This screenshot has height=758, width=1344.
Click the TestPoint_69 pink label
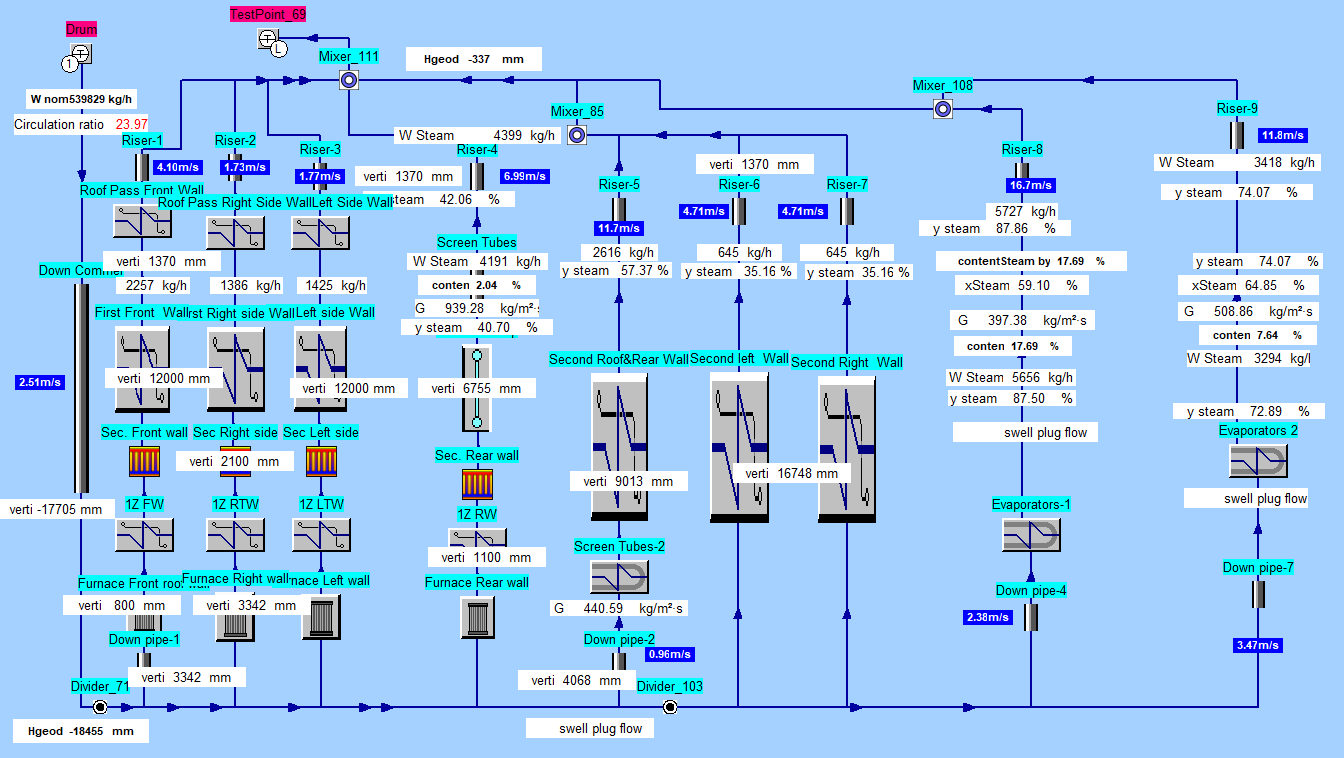point(268,14)
